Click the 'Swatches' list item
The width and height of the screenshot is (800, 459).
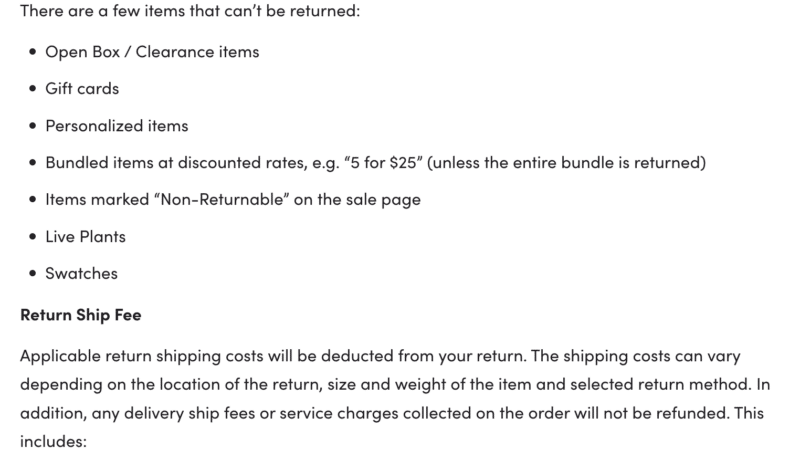coord(82,273)
